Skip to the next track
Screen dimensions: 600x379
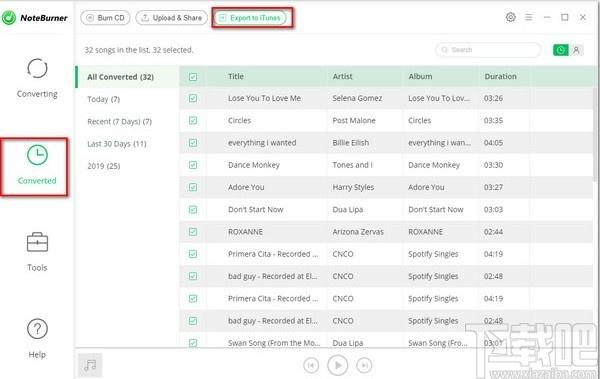point(364,365)
